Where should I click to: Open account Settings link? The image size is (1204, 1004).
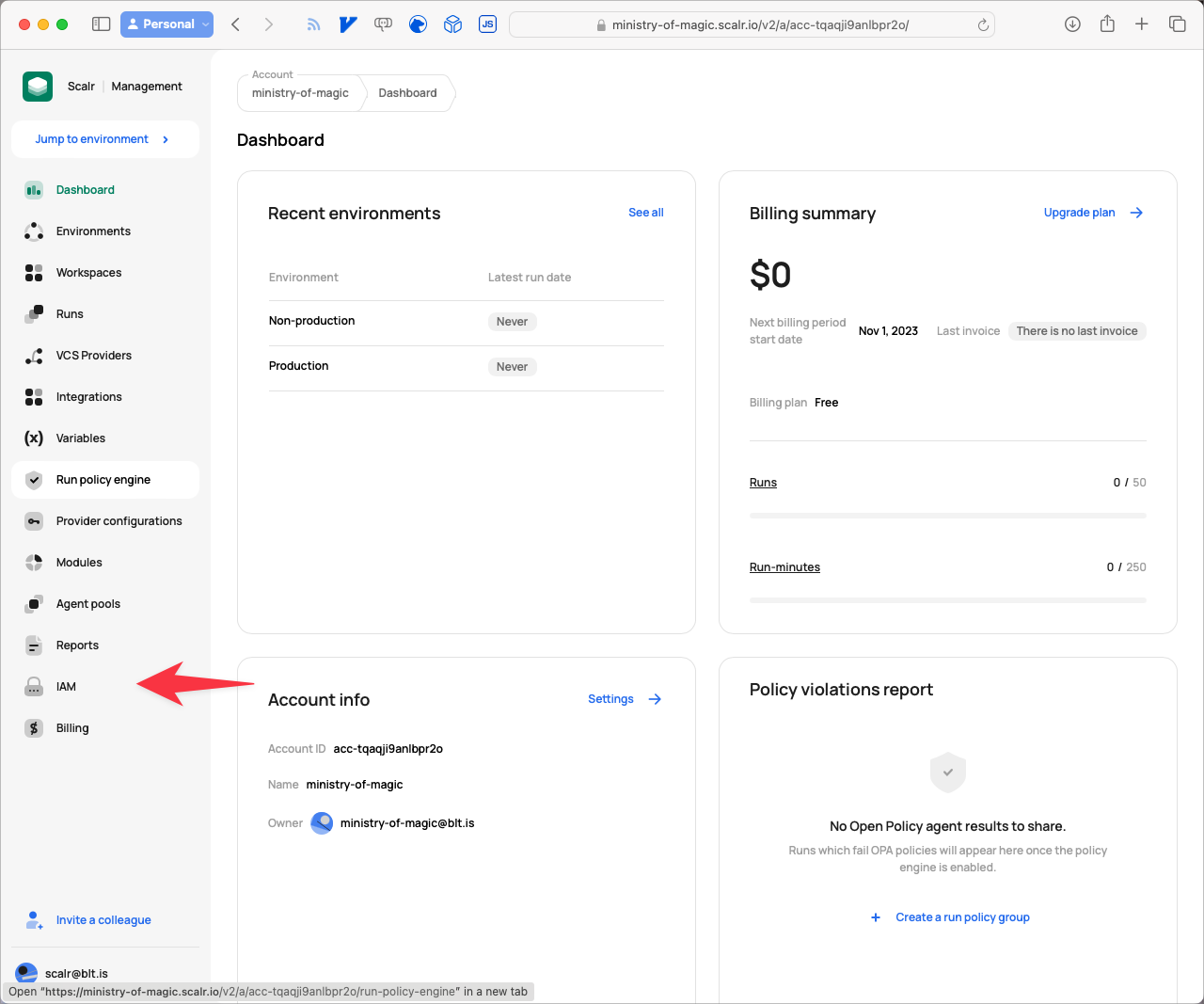610,699
